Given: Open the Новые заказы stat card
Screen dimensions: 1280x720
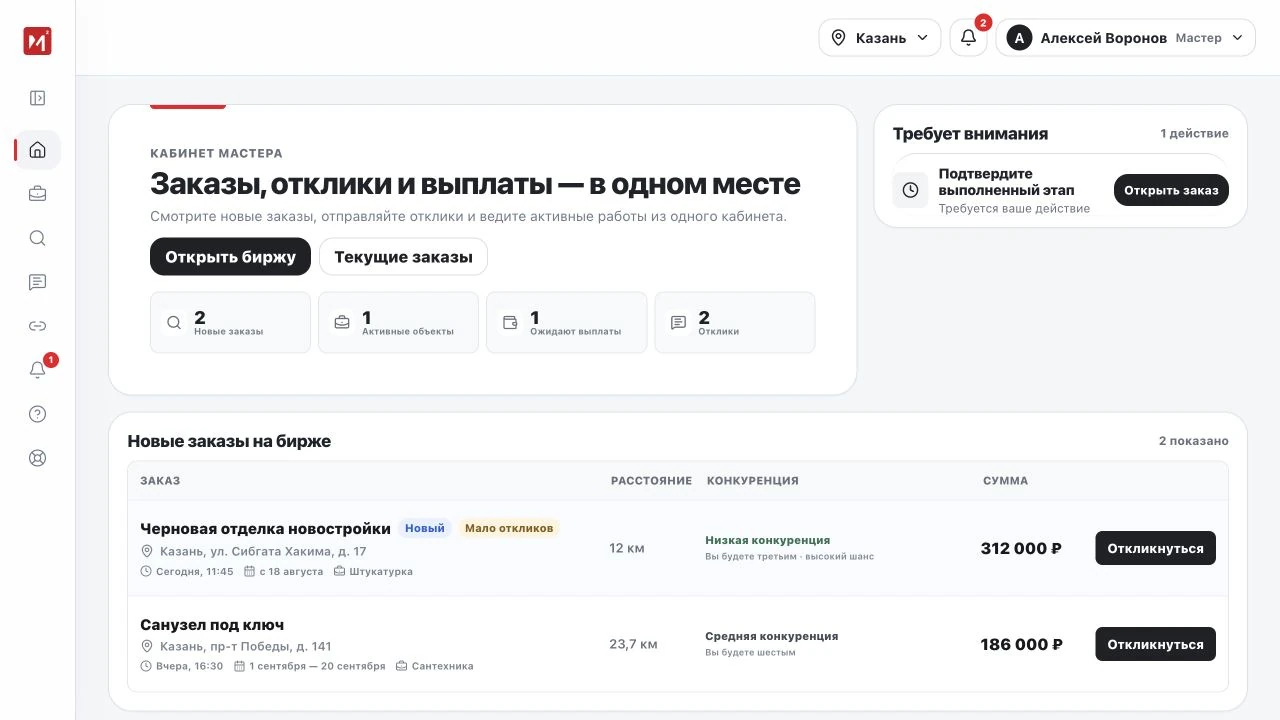Looking at the screenshot, I should click(230, 322).
